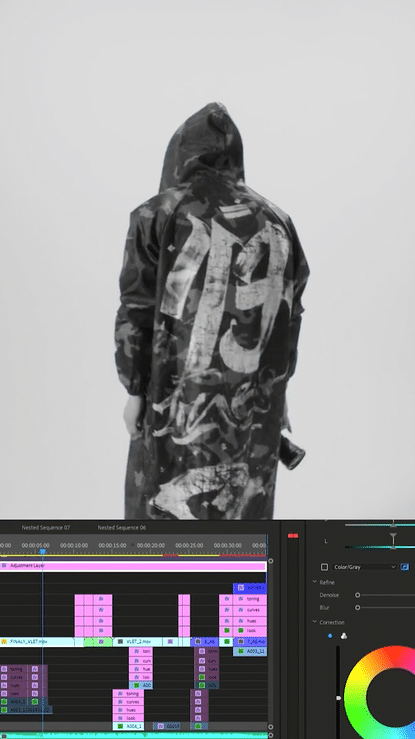Select the 7_AE.mo clip
The image size is (415, 739).
tap(250, 641)
